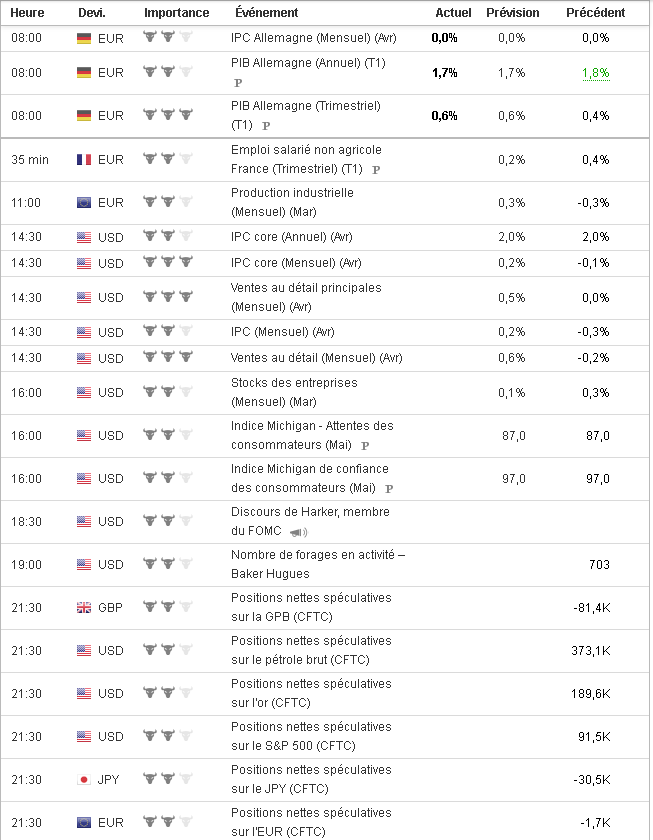This screenshot has width=653, height=840.
Task: Click the preliminary P icon beside PIB Allemagne (Annuel)
Action: [238, 83]
